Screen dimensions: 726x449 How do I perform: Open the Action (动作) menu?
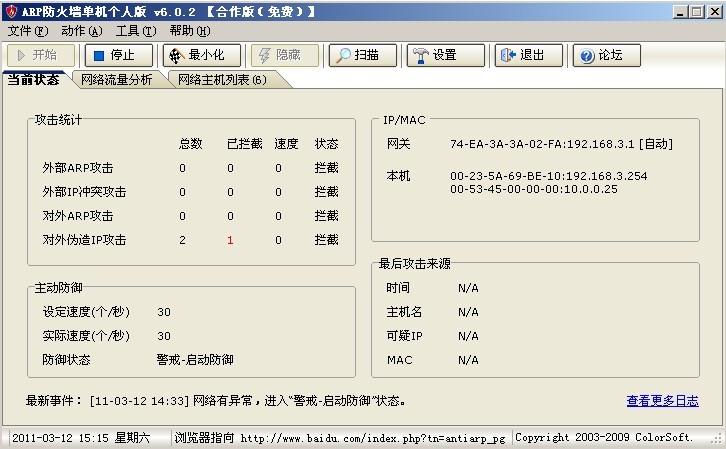coord(81,31)
